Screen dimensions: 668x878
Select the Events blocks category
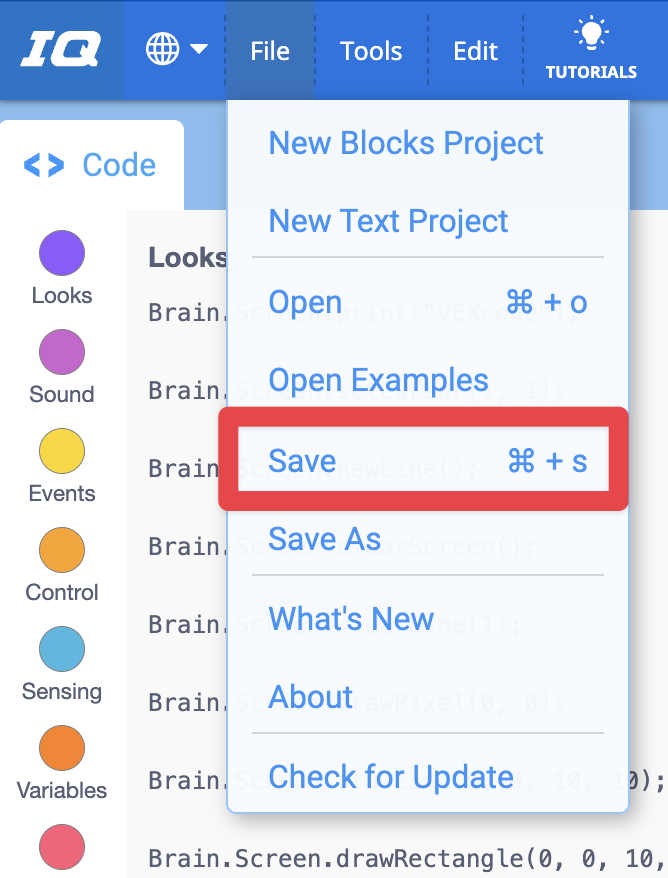(61, 451)
